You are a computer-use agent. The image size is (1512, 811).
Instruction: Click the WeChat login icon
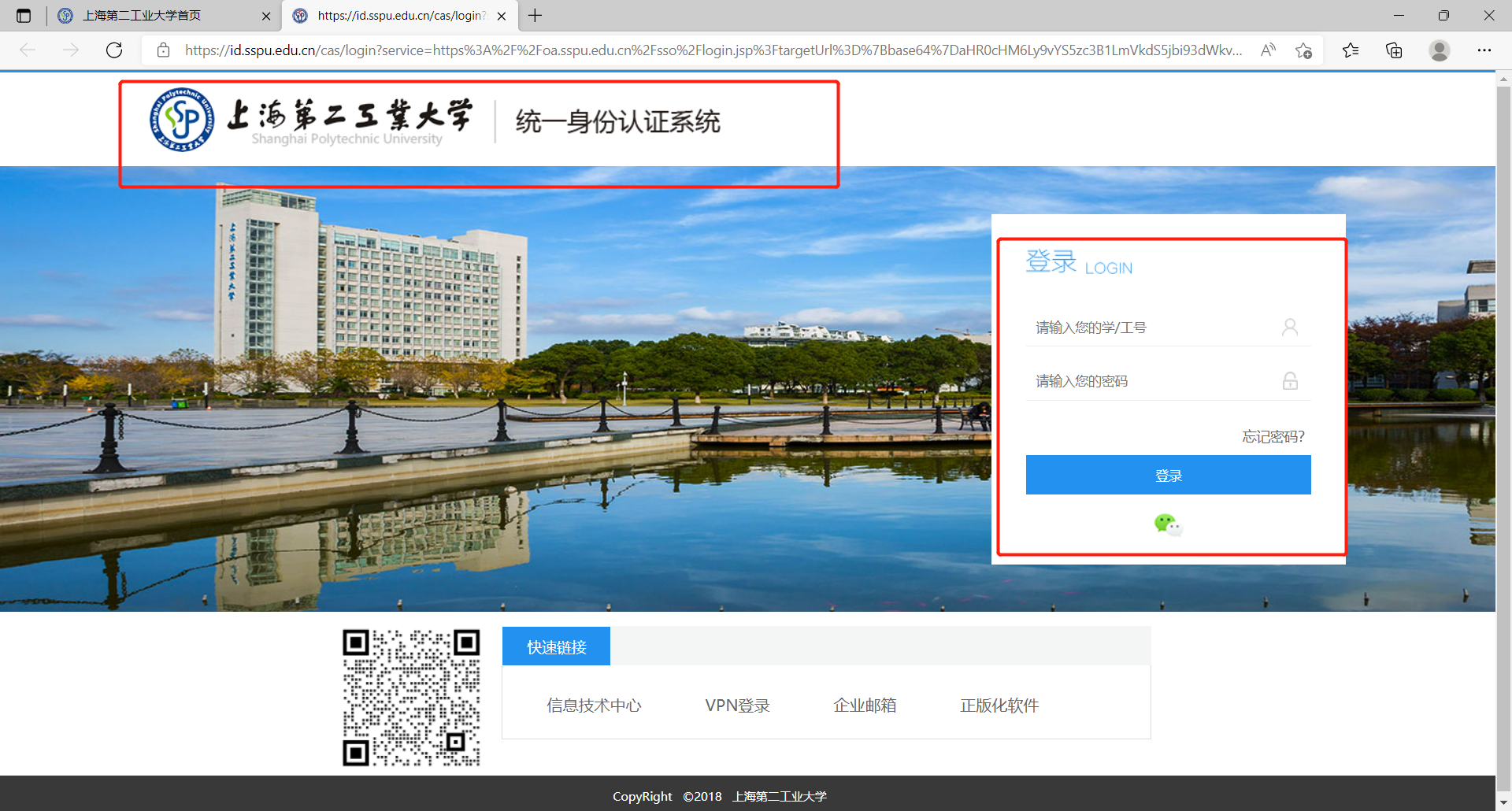(1168, 524)
